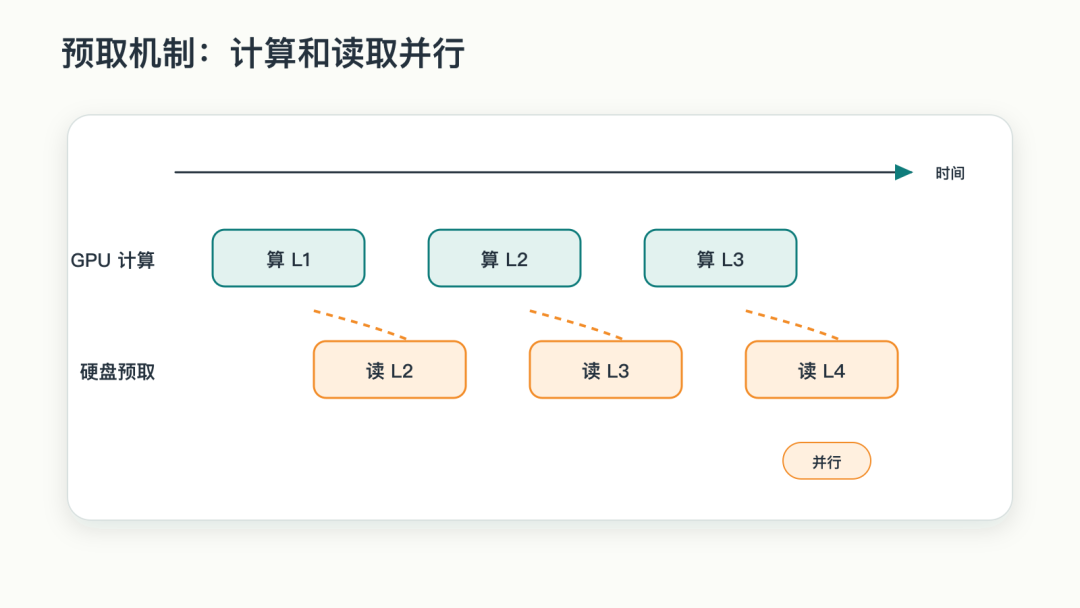Click the 并行 pill label

[827, 461]
